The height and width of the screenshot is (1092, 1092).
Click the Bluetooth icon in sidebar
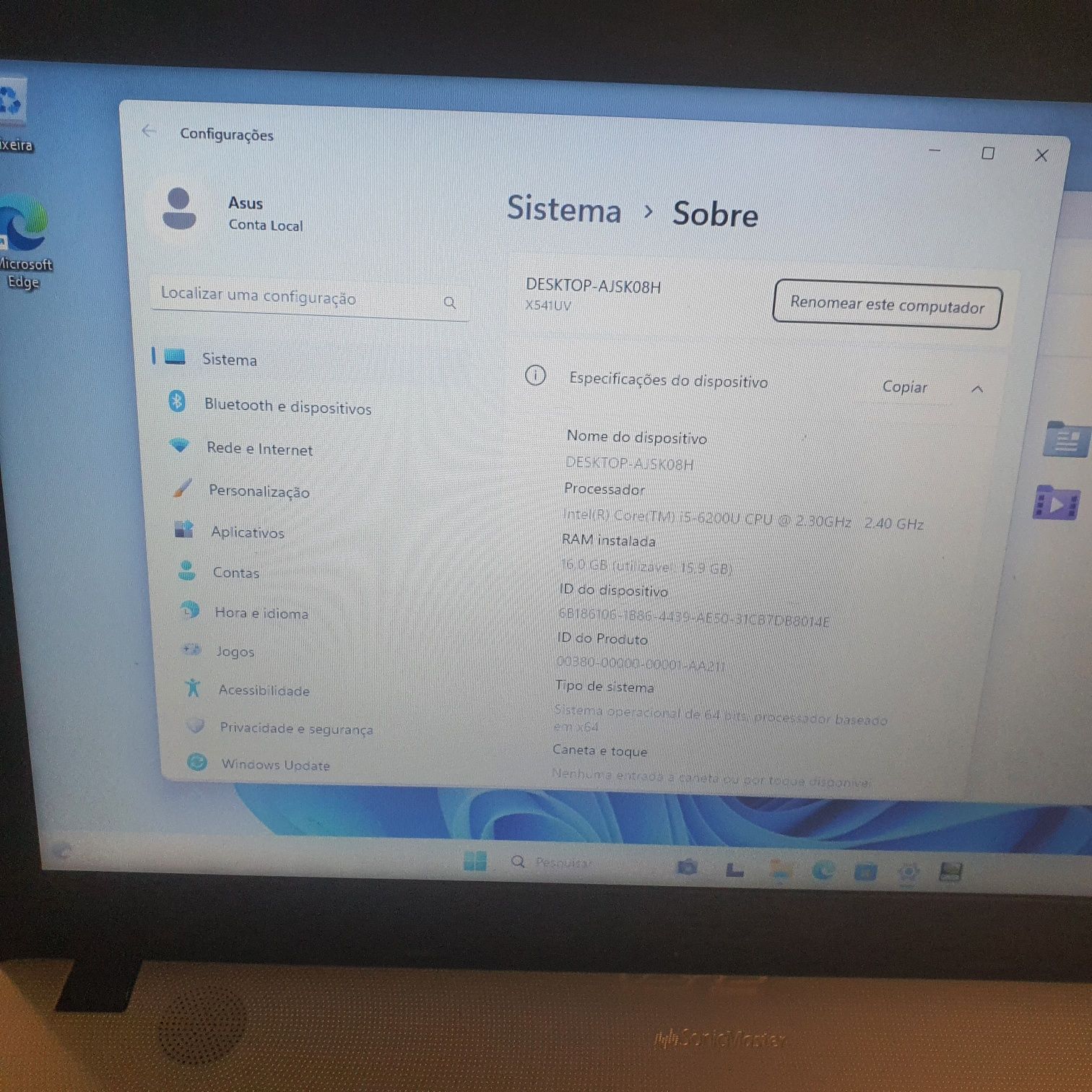point(177,401)
